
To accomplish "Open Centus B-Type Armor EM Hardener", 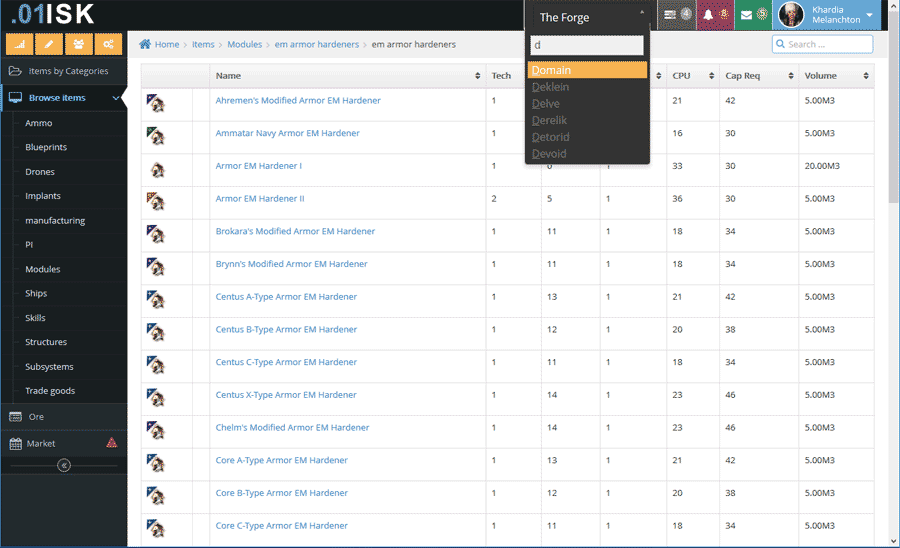I will click(286, 329).
